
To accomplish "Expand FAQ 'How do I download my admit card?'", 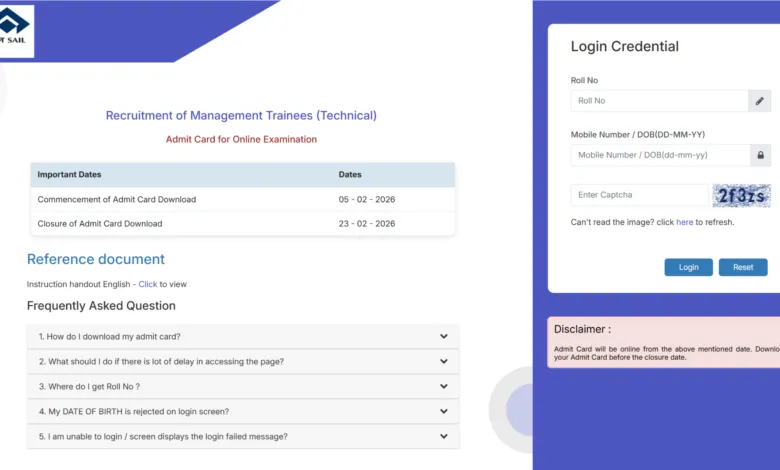I will (x=243, y=337).
